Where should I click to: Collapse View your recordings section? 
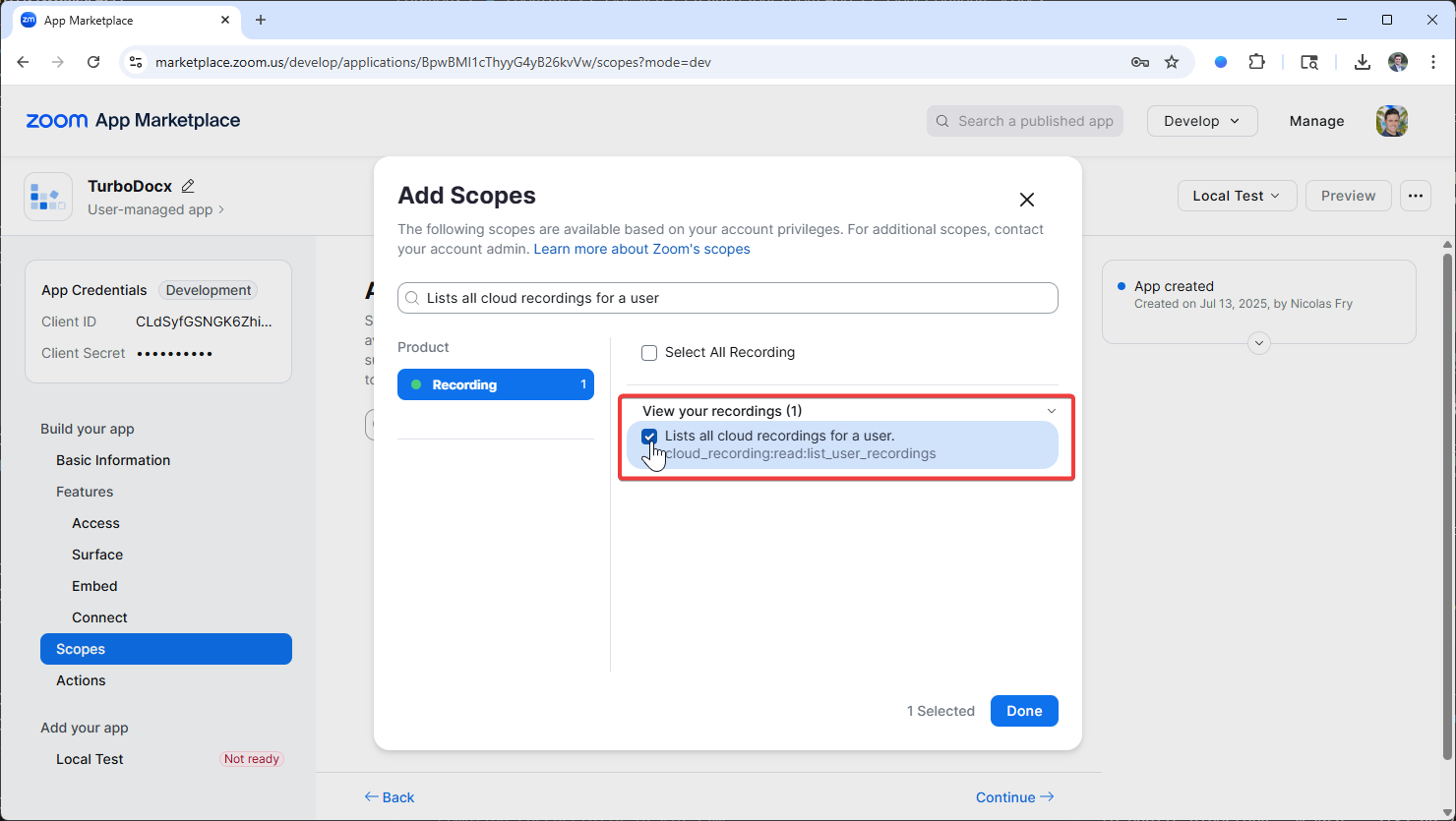coord(1052,411)
